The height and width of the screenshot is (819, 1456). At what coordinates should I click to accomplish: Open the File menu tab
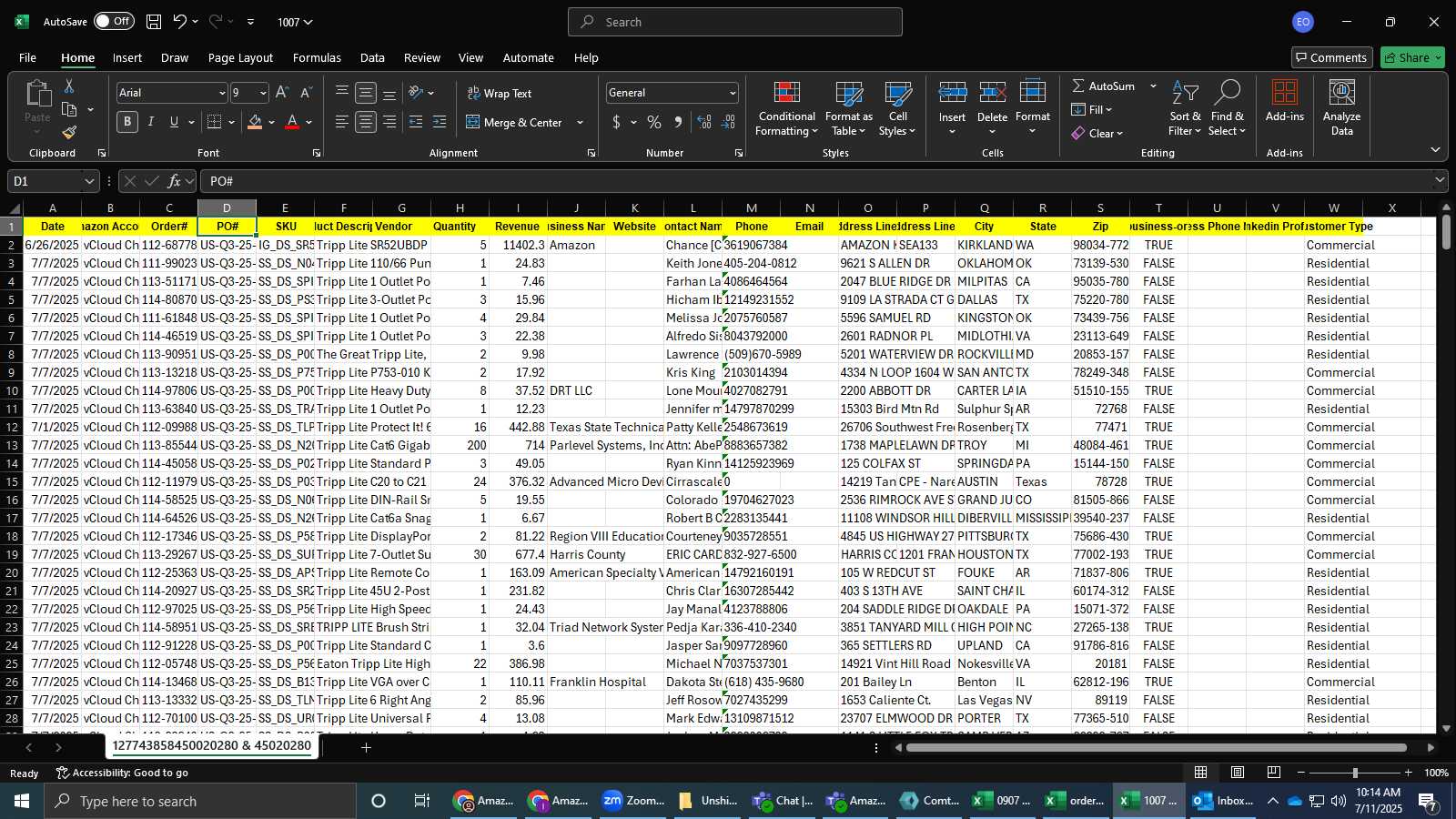[x=28, y=57]
